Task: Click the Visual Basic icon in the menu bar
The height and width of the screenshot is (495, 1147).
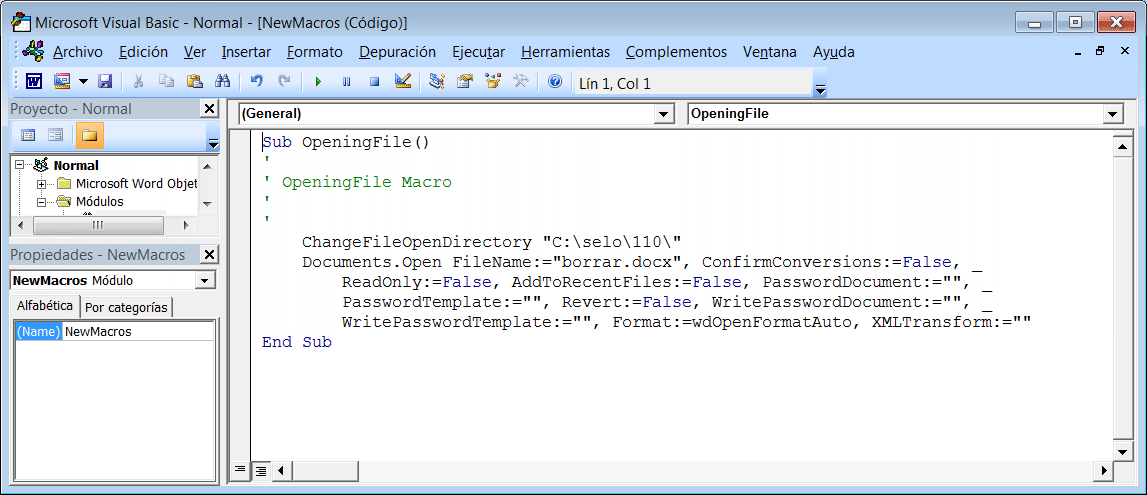Action: click(32, 52)
